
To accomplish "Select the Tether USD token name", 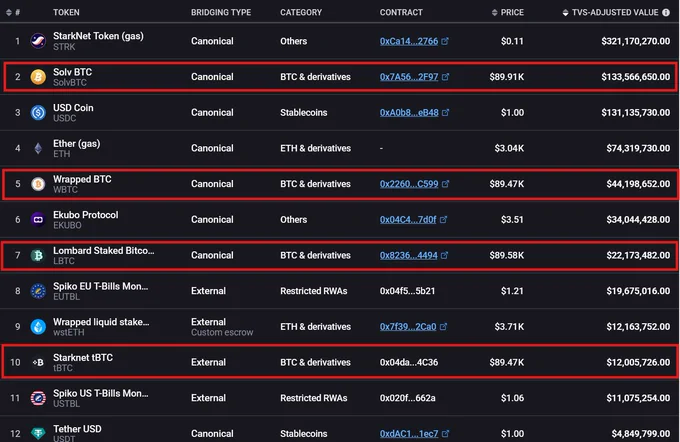I will pyautogui.click(x=77, y=429).
